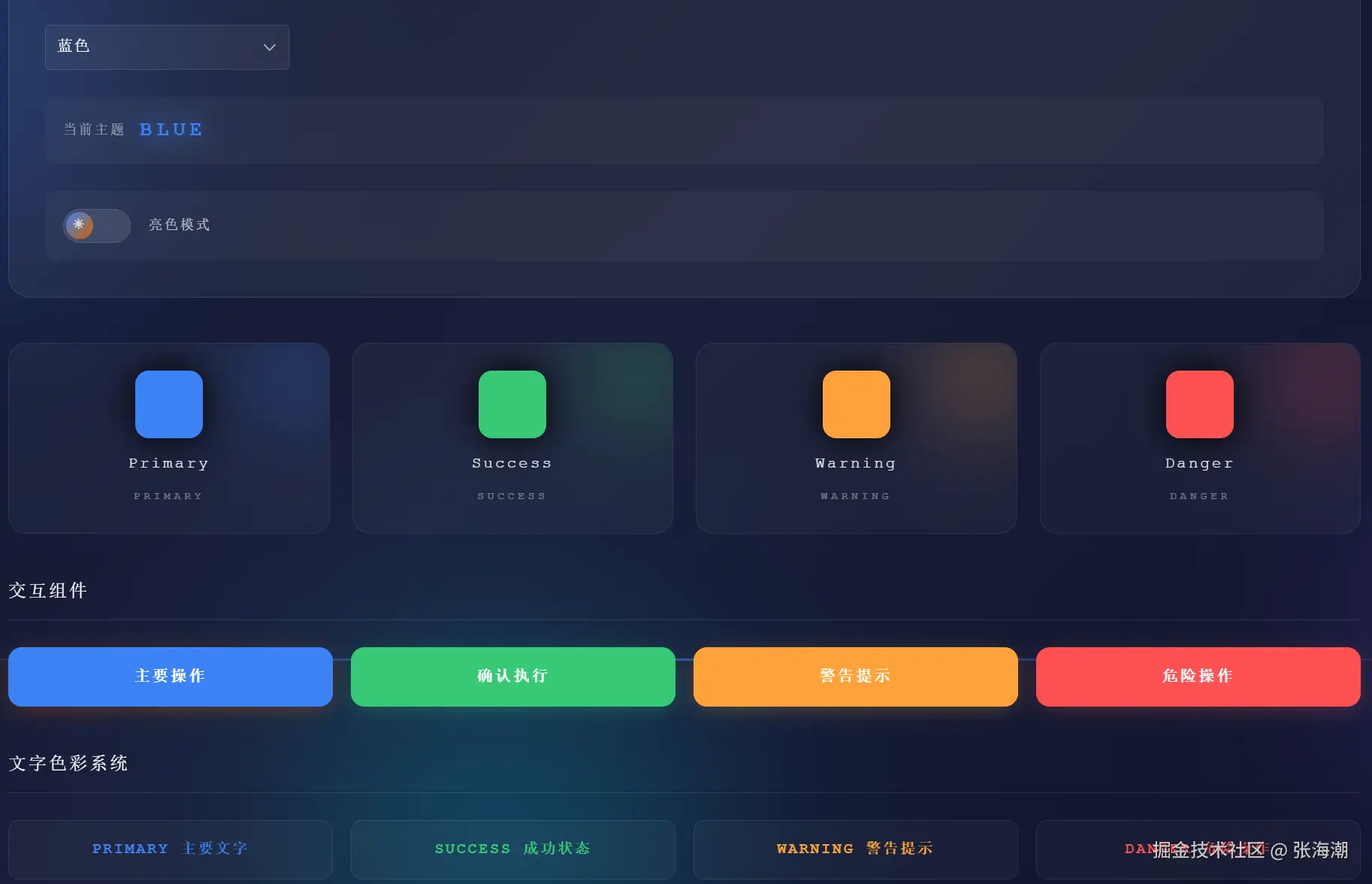Viewport: 1372px width, 884px height.
Task: Click the uppercase PRIMARY caption in the Primary card
Action: tap(168, 496)
